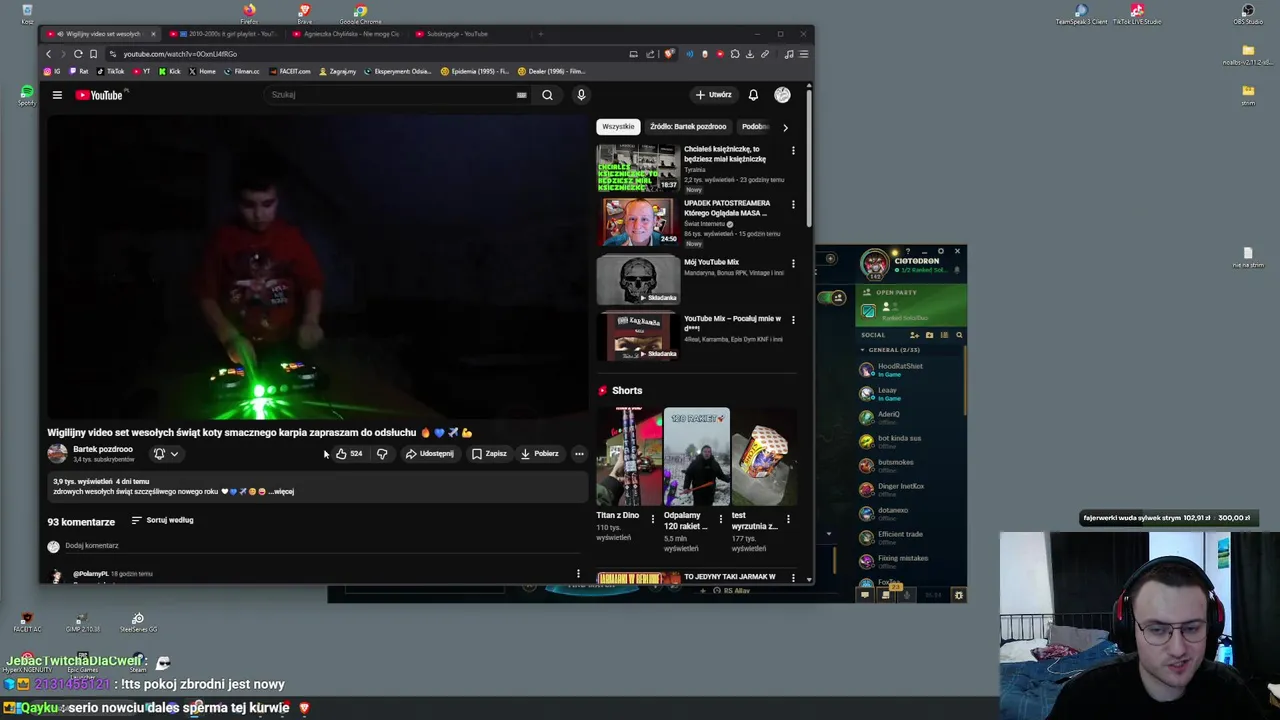This screenshot has width=1280, height=720.
Task: Expand description with ...więcej
Action: (283, 492)
